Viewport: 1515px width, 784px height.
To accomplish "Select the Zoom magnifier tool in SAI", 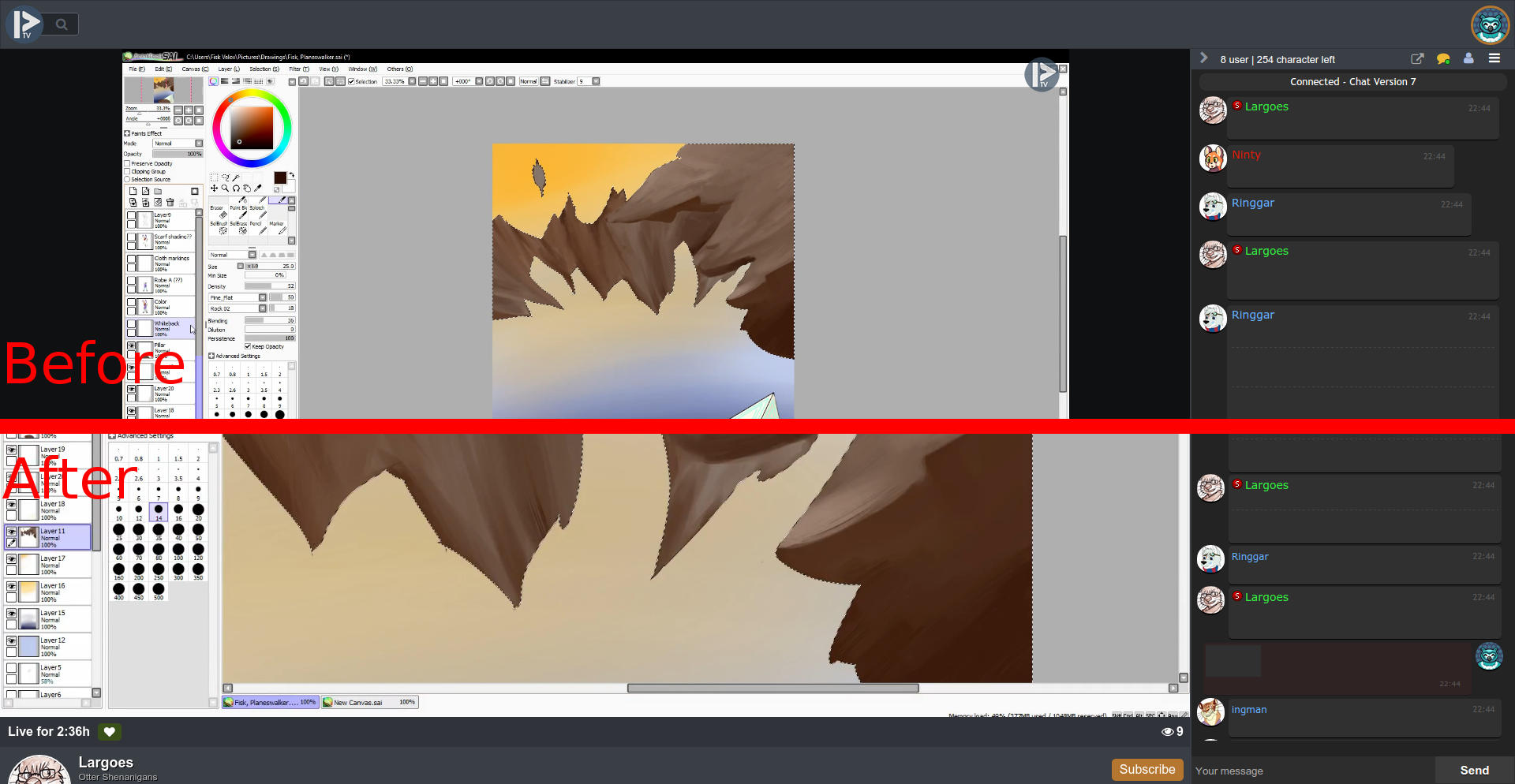I will tap(225, 189).
